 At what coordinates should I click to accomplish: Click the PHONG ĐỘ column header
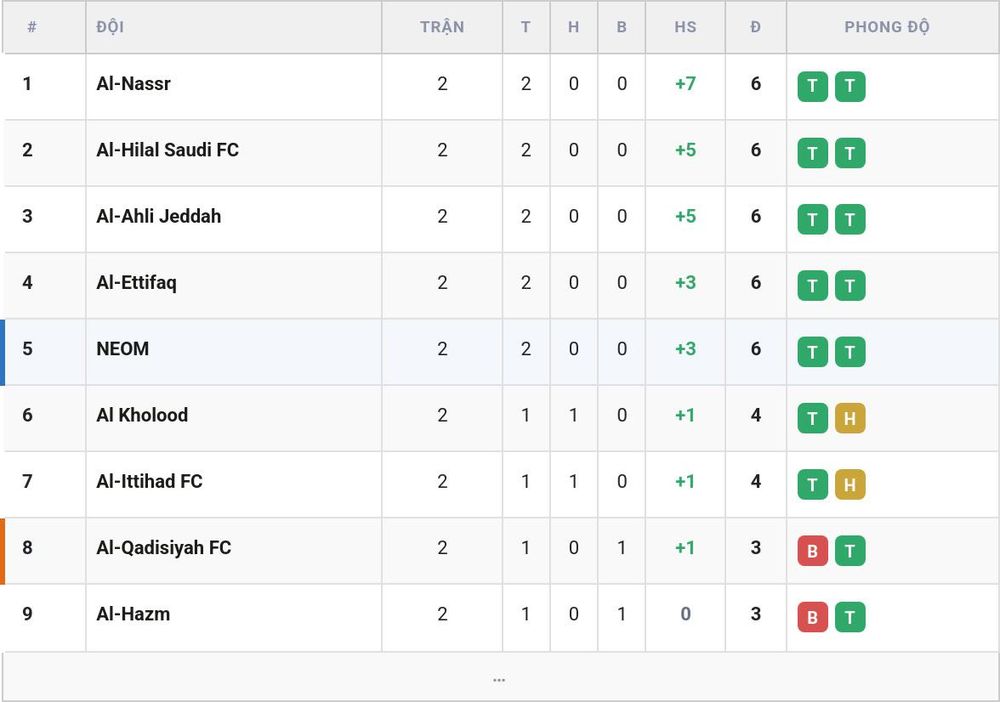click(x=886, y=27)
